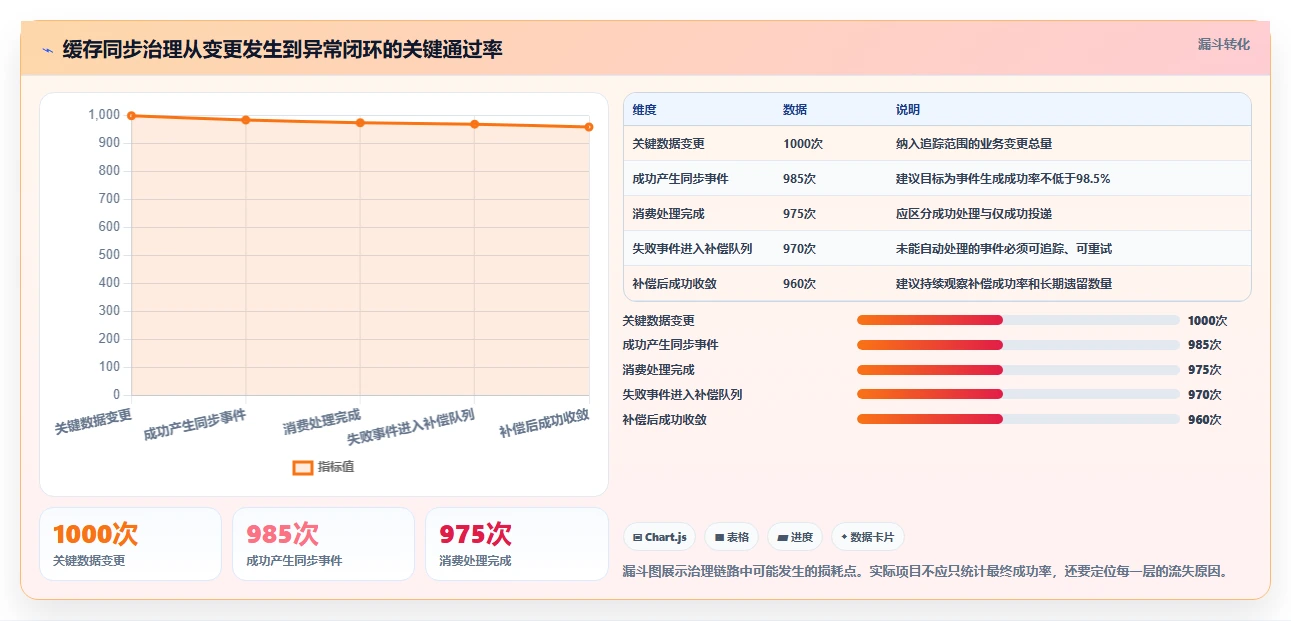The height and width of the screenshot is (621, 1291).
Task: Click the chart data point for 失败事件进入补偿队列
Action: 474,124
